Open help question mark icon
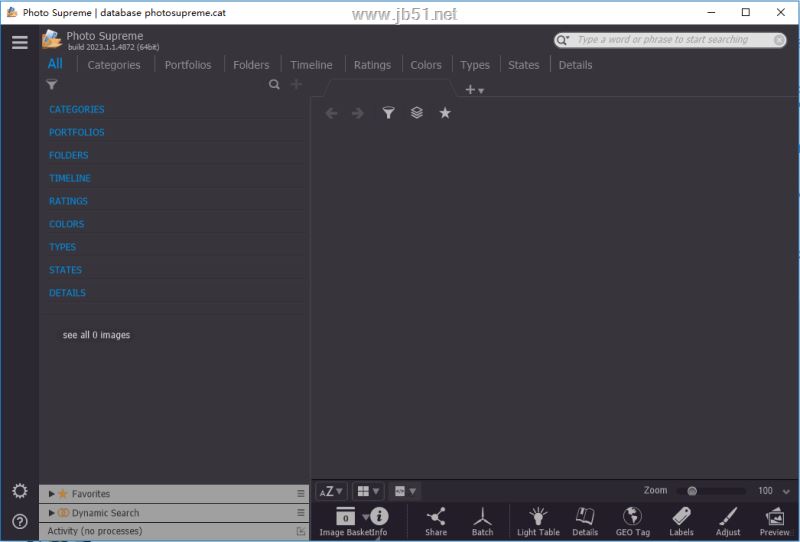Image resolution: width=800 pixels, height=542 pixels. point(20,522)
